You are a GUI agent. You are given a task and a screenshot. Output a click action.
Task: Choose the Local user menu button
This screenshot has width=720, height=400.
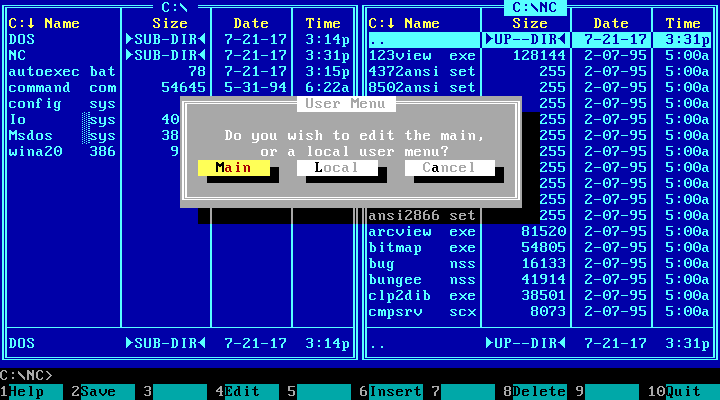tap(336, 168)
